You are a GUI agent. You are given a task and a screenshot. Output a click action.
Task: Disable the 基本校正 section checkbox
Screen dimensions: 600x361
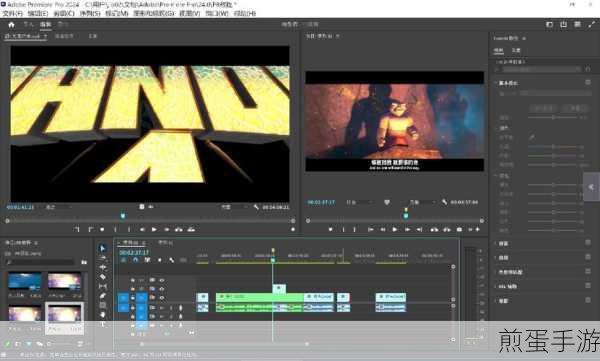588,82
